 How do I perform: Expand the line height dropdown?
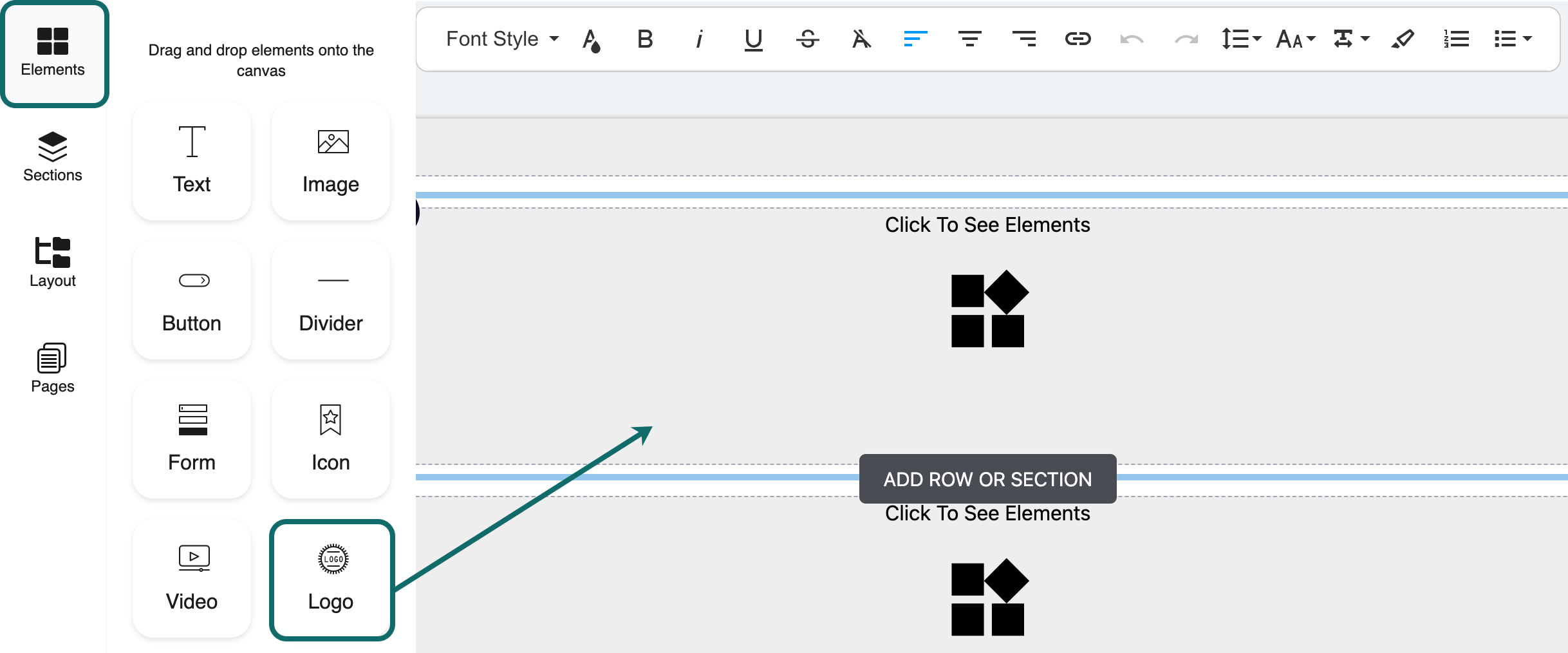coord(1241,39)
